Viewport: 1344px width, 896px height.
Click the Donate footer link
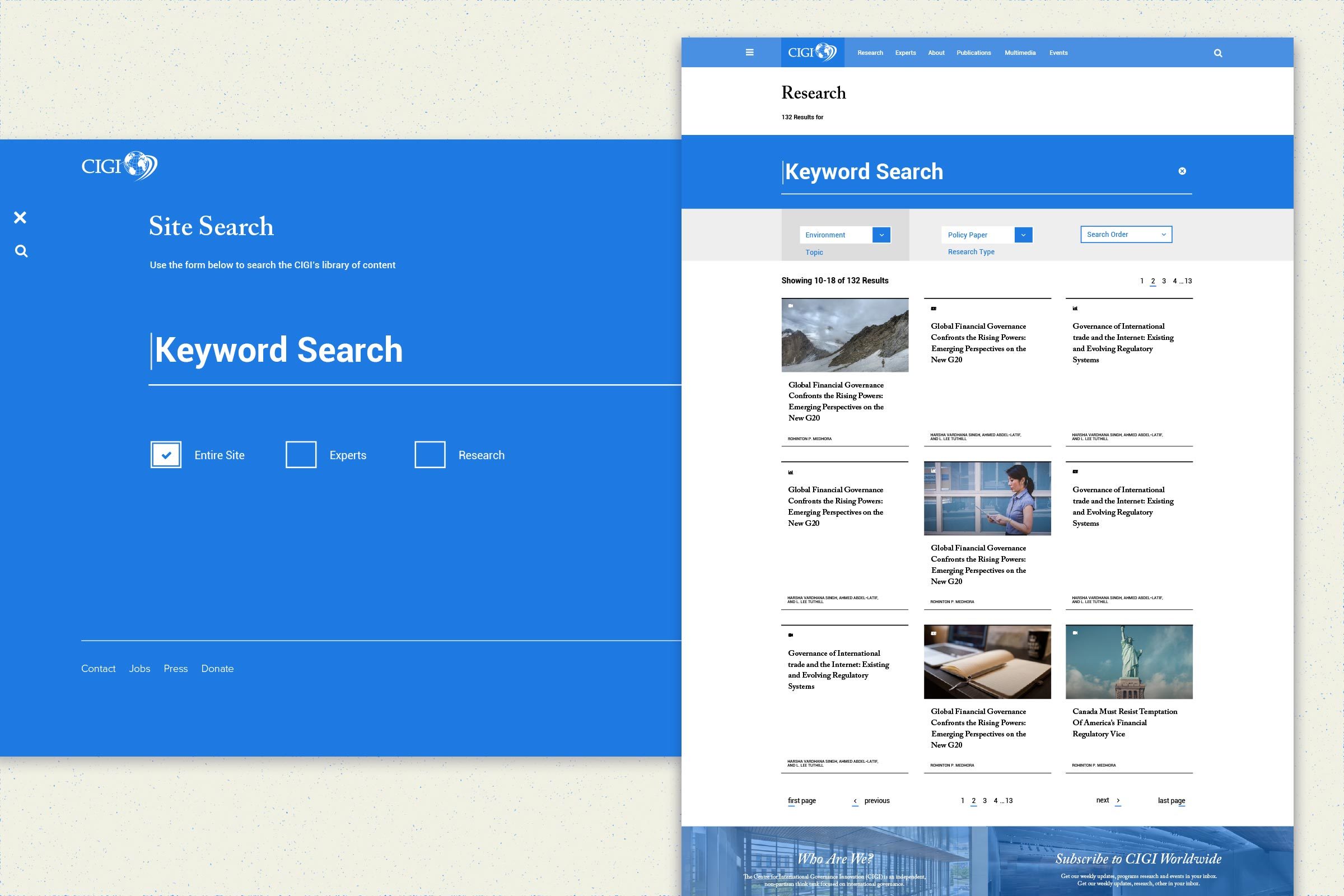(217, 669)
